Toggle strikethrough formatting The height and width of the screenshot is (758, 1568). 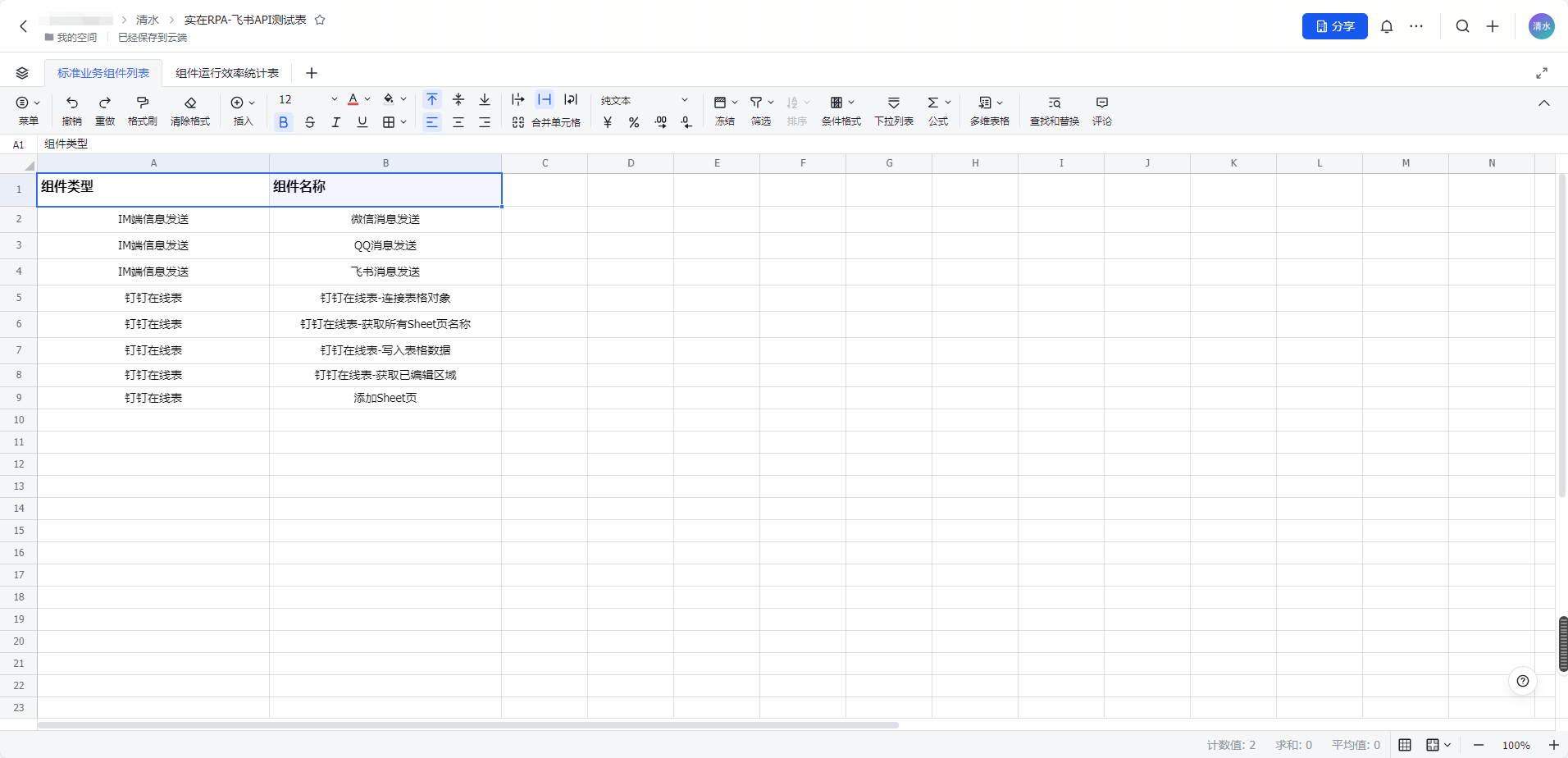coord(309,122)
